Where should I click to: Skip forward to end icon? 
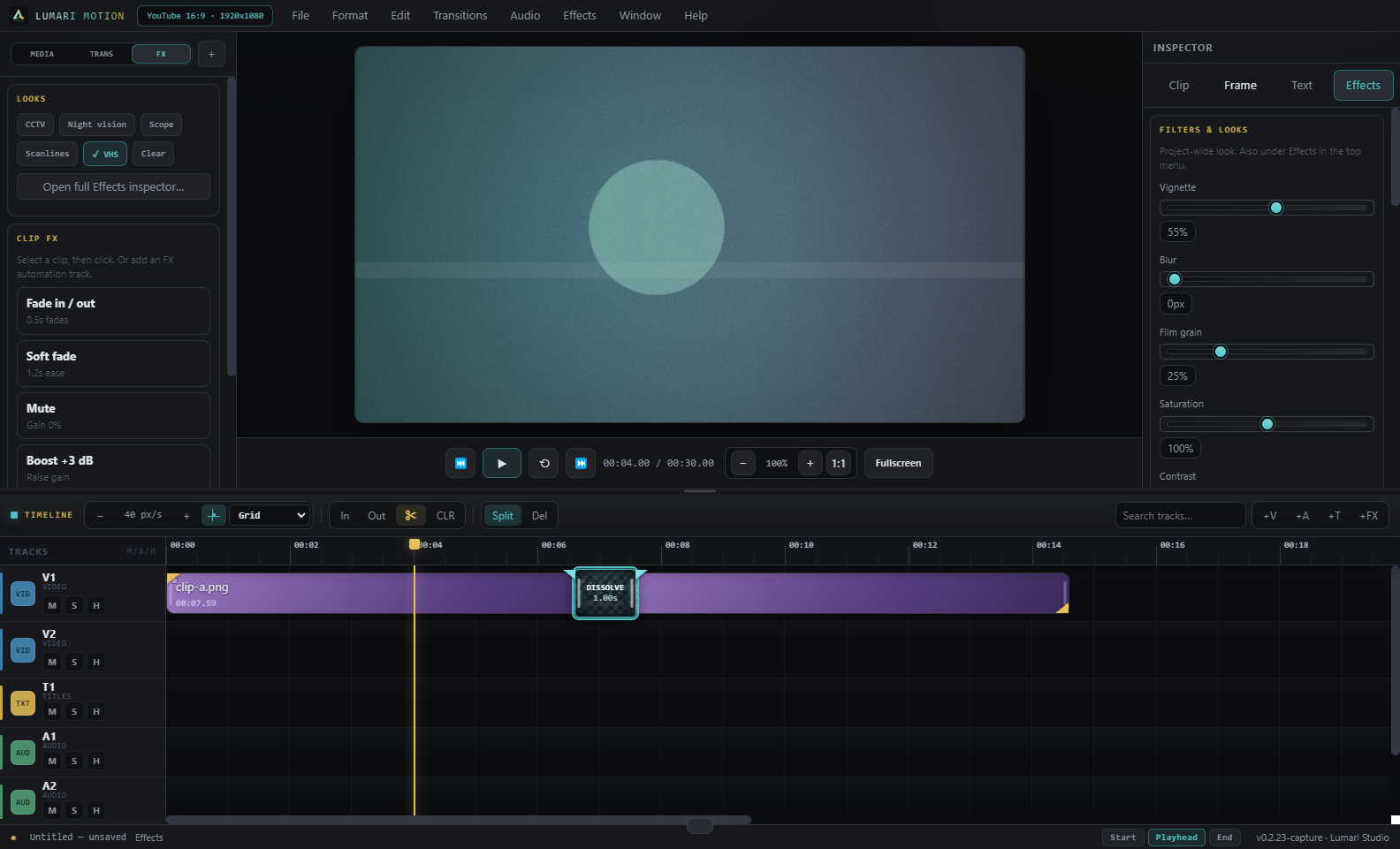(581, 463)
